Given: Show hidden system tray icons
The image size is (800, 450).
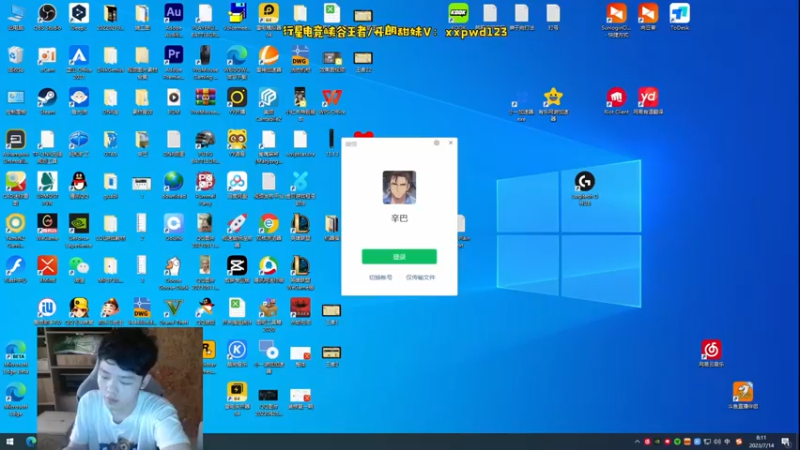Looking at the screenshot, I should coord(637,442).
